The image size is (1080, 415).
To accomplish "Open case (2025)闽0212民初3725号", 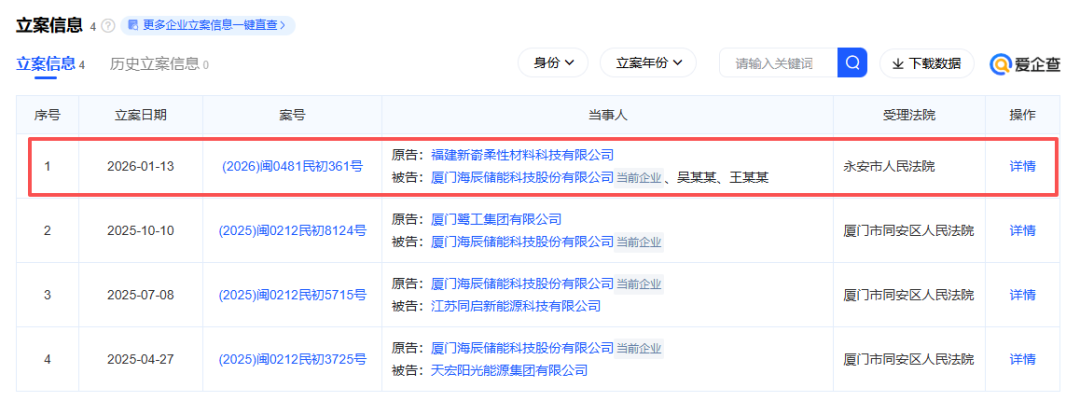I will (292, 359).
